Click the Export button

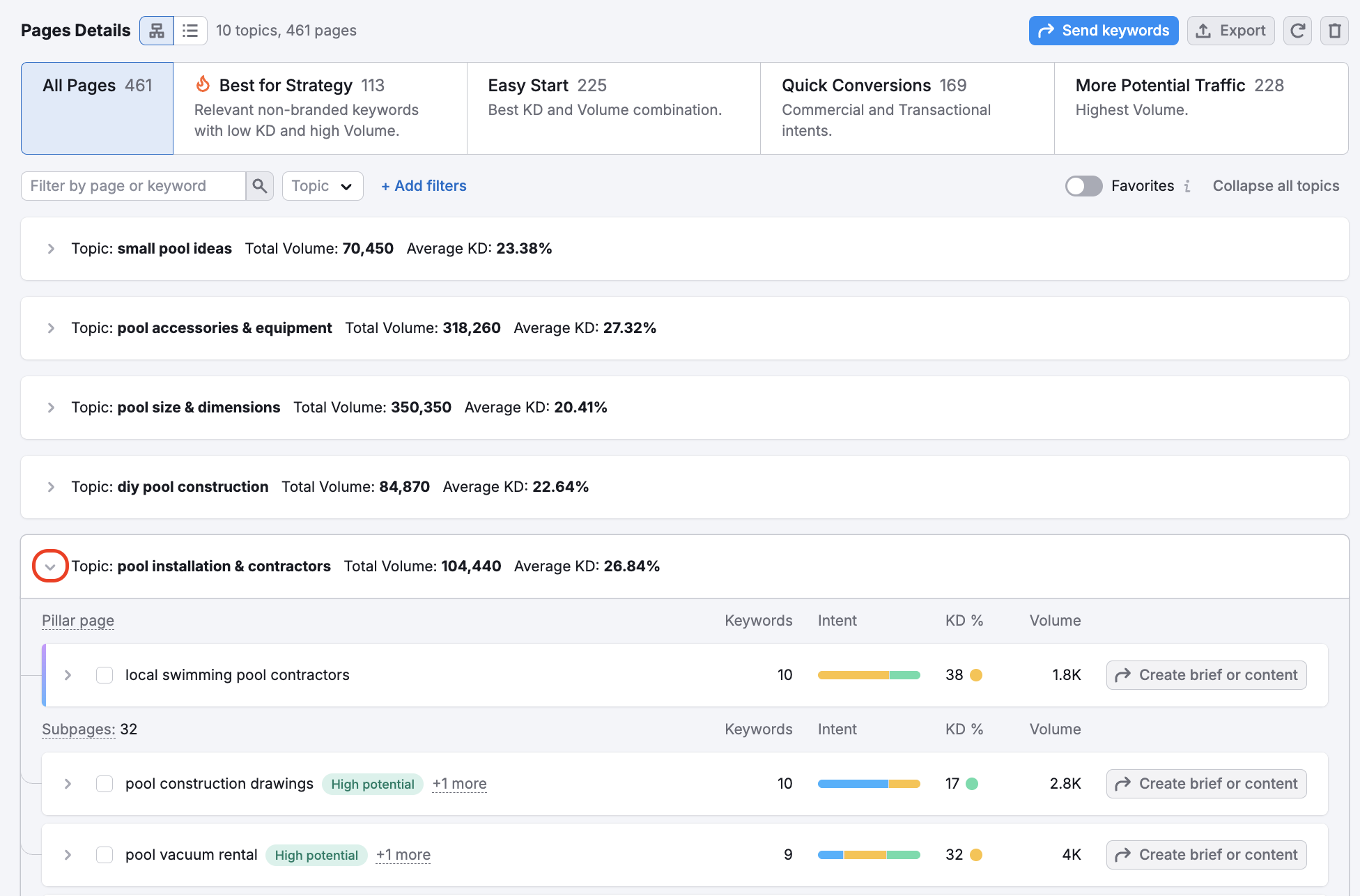[1230, 31]
